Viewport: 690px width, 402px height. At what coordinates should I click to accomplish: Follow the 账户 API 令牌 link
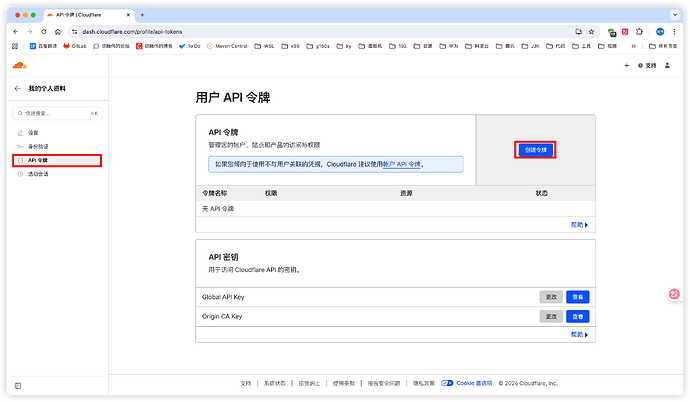point(402,163)
